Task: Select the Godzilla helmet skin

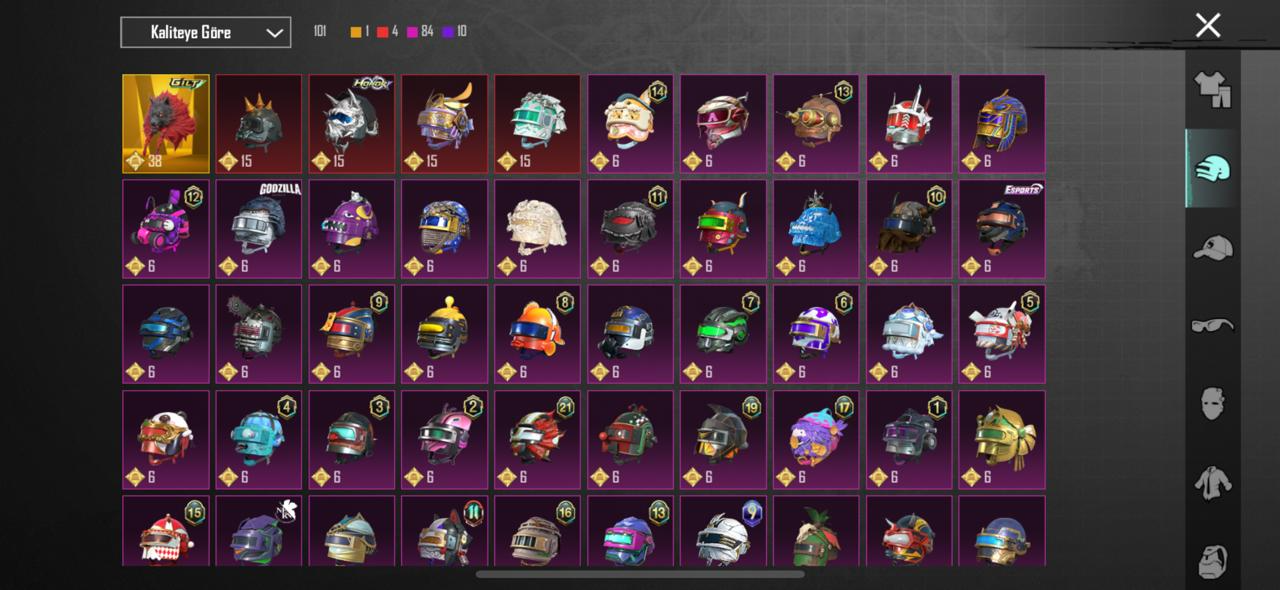Action: point(259,229)
